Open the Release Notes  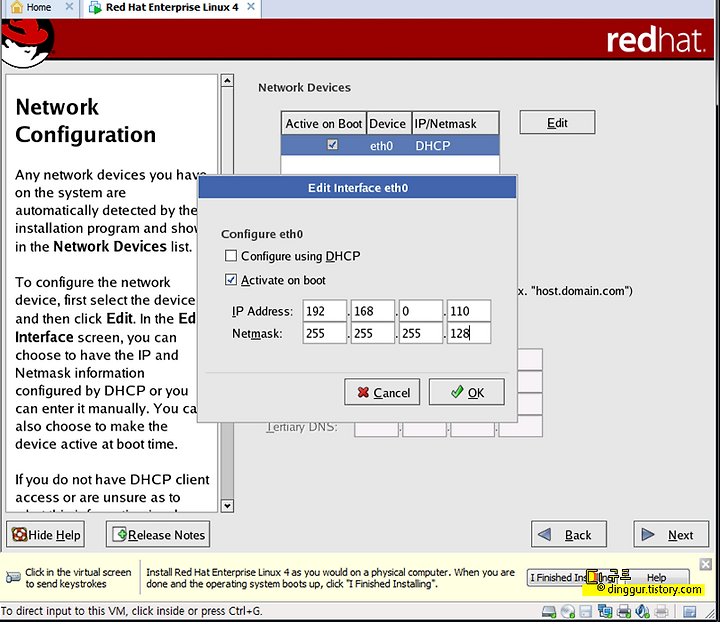[158, 534]
